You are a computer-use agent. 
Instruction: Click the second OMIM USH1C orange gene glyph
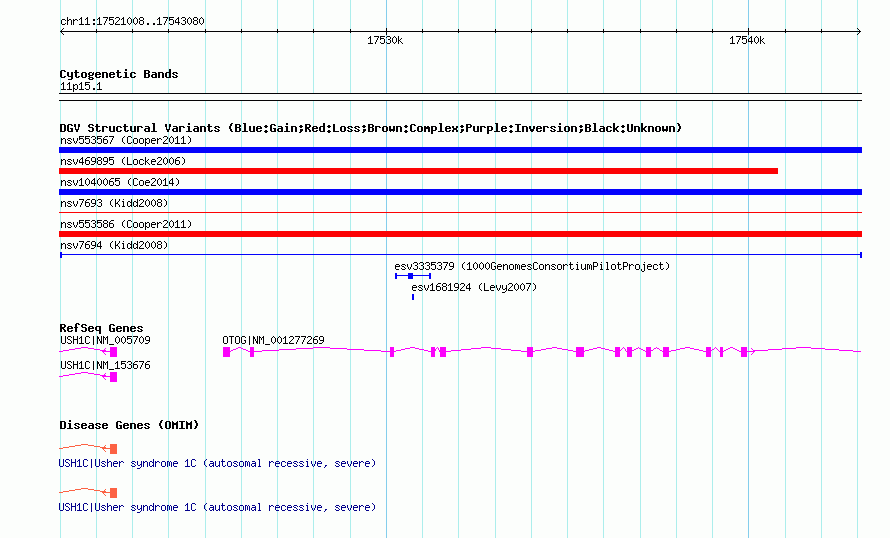[88, 492]
